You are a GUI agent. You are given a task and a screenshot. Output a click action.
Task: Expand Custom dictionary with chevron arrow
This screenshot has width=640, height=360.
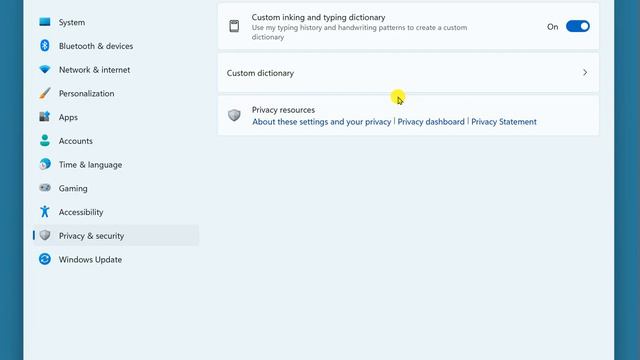click(585, 73)
